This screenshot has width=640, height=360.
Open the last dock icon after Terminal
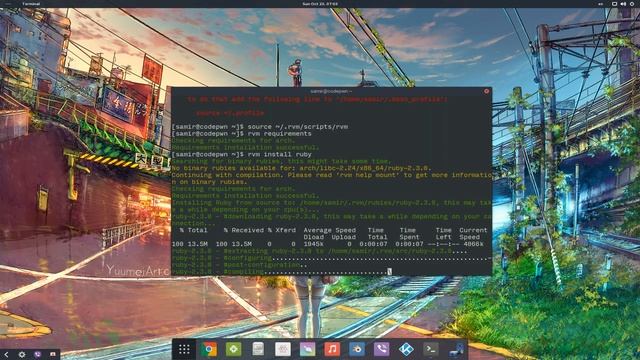[456, 350]
